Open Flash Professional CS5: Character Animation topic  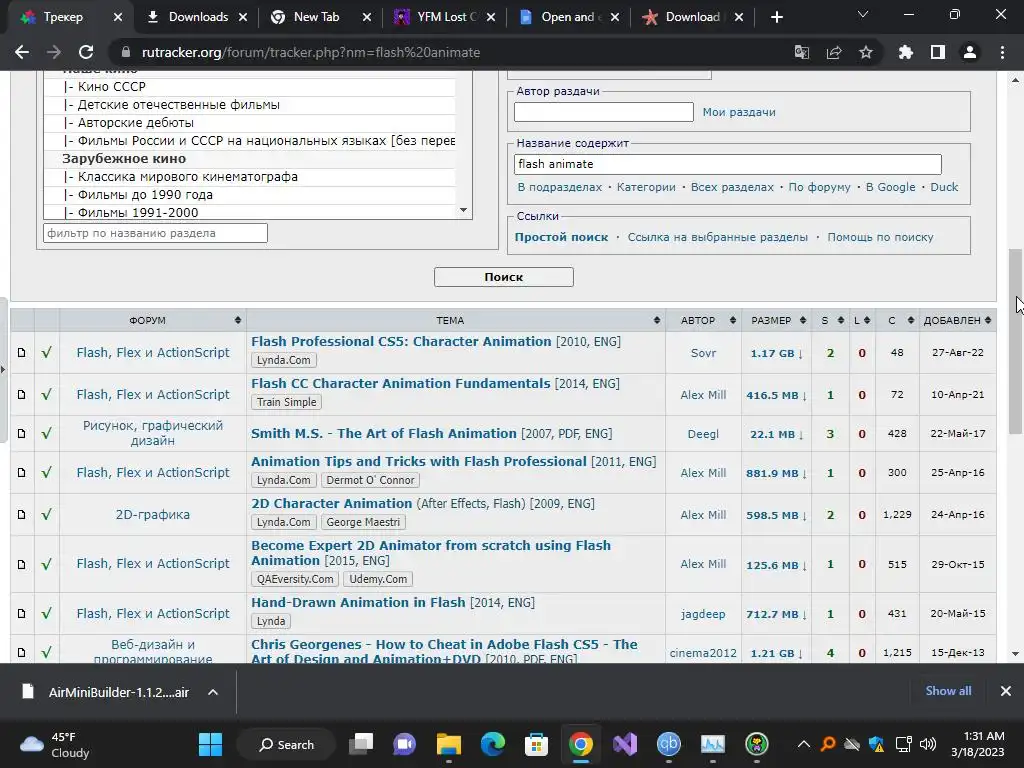click(401, 342)
